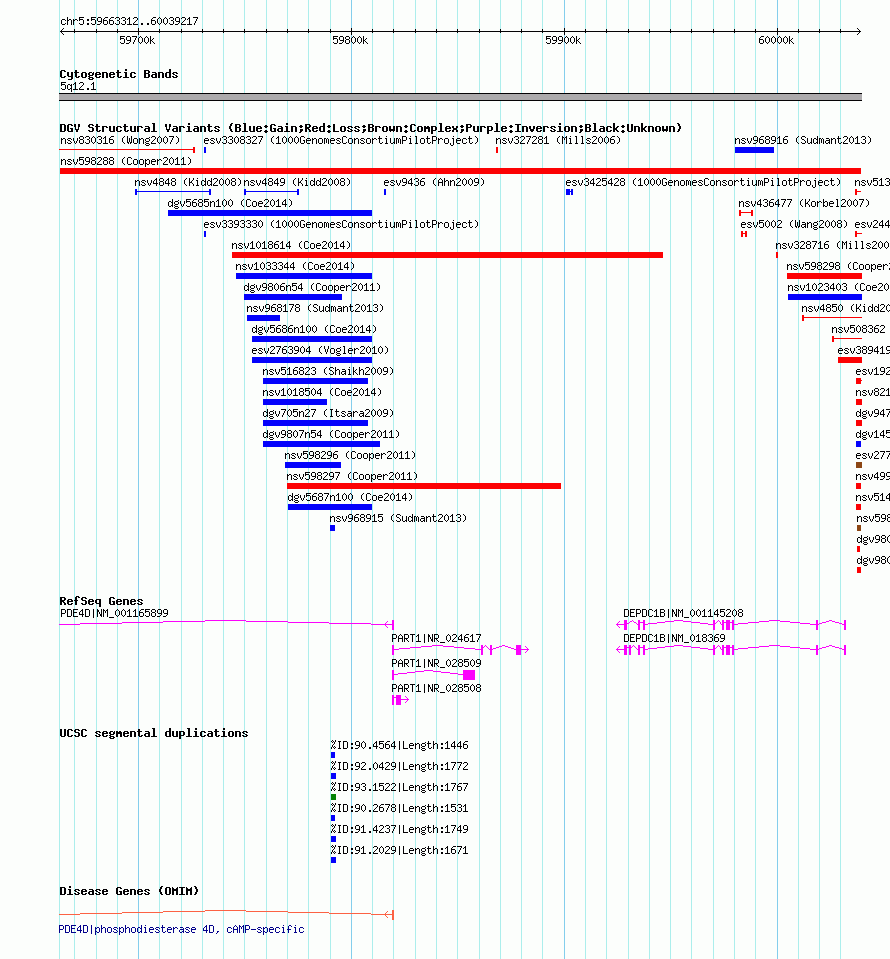Click the esv5002 (Wang2008) label
Screen dimensions: 890x959
click(x=794, y=224)
